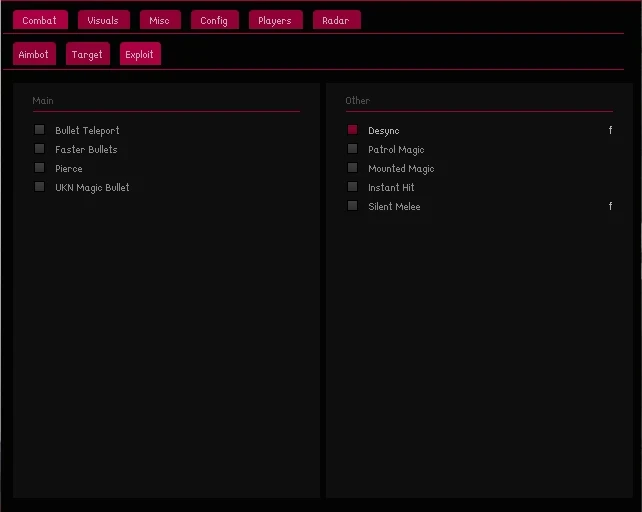This screenshot has width=642, height=512.
Task: Open the Combat tab
Action: (40, 20)
